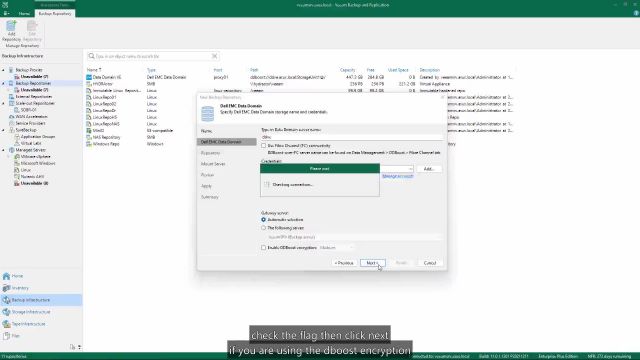Collapse the Scale-out Repositories tree node
This screenshot has height=360, width=640.
pyautogui.click(x=4, y=103)
